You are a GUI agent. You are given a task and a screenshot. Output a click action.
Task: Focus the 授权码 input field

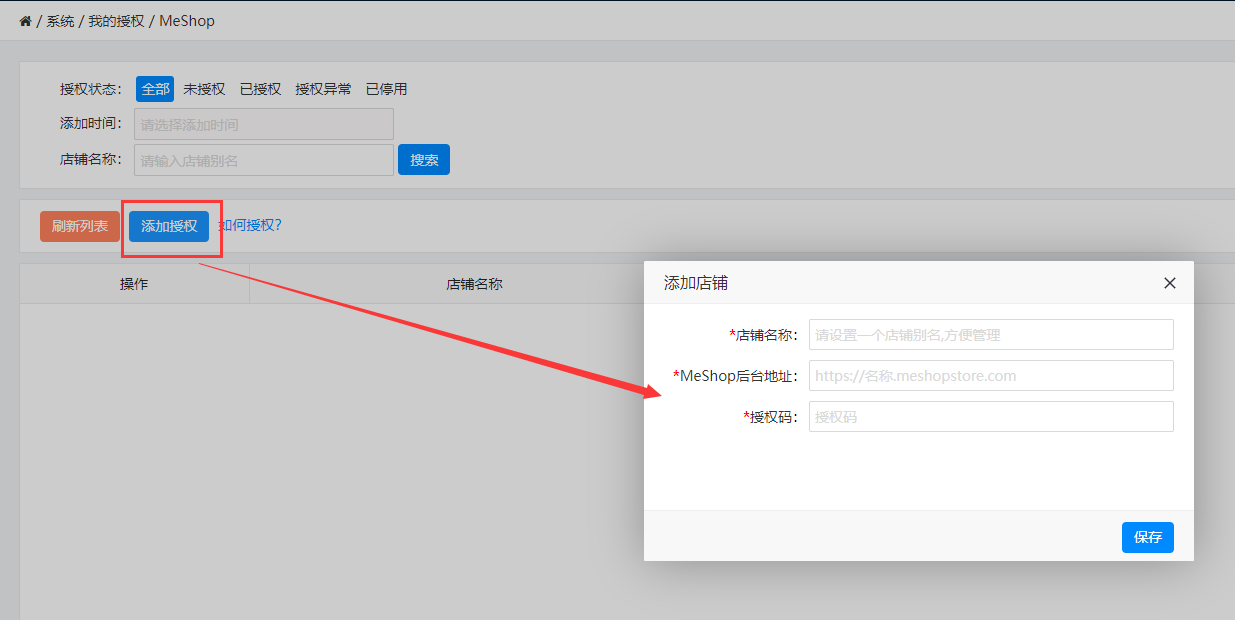click(x=991, y=417)
